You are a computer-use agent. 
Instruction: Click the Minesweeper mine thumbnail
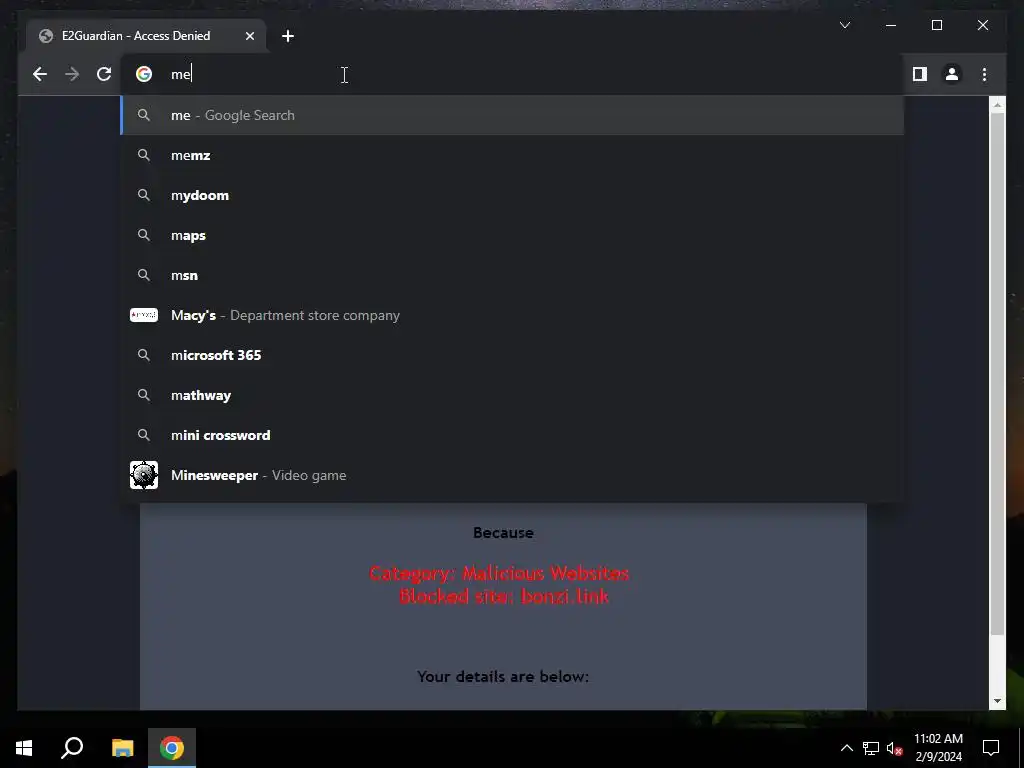coord(144,475)
